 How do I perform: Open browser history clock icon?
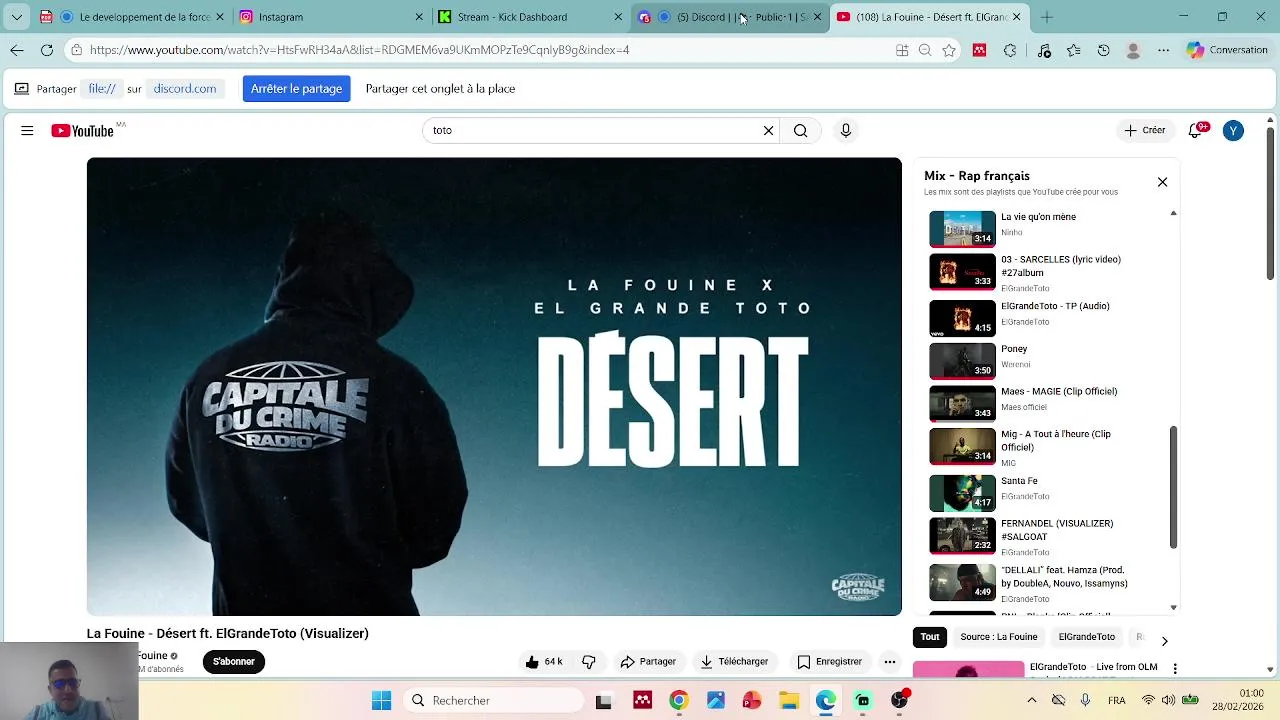(x=1104, y=50)
